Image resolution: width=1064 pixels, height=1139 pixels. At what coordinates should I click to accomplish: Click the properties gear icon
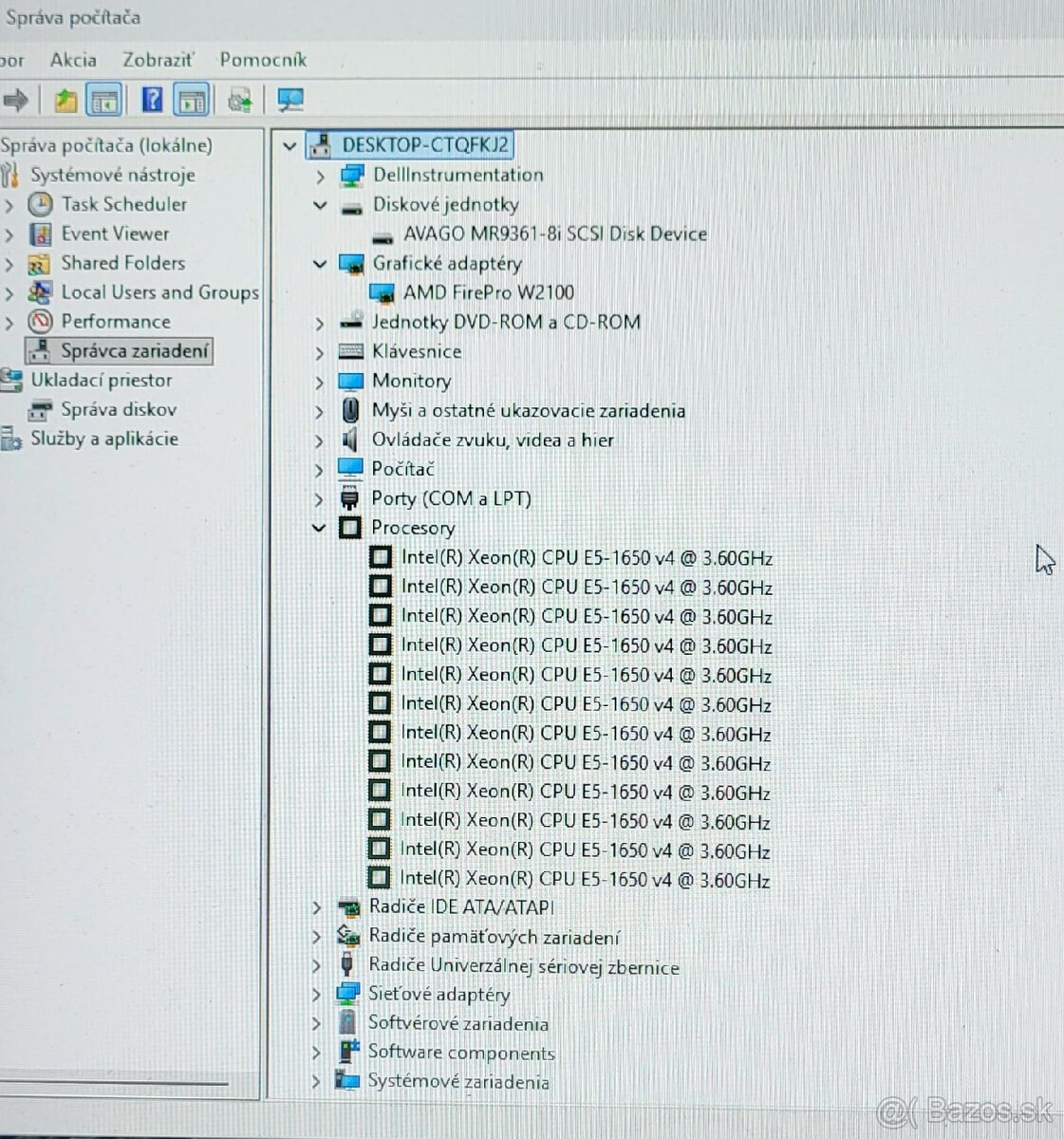(x=238, y=99)
